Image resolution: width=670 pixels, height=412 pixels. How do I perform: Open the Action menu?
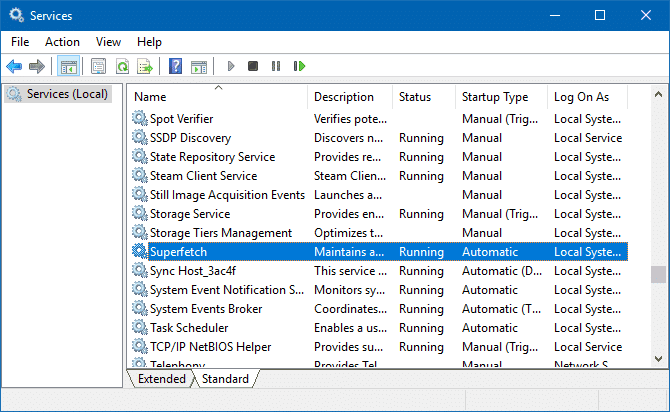62,42
